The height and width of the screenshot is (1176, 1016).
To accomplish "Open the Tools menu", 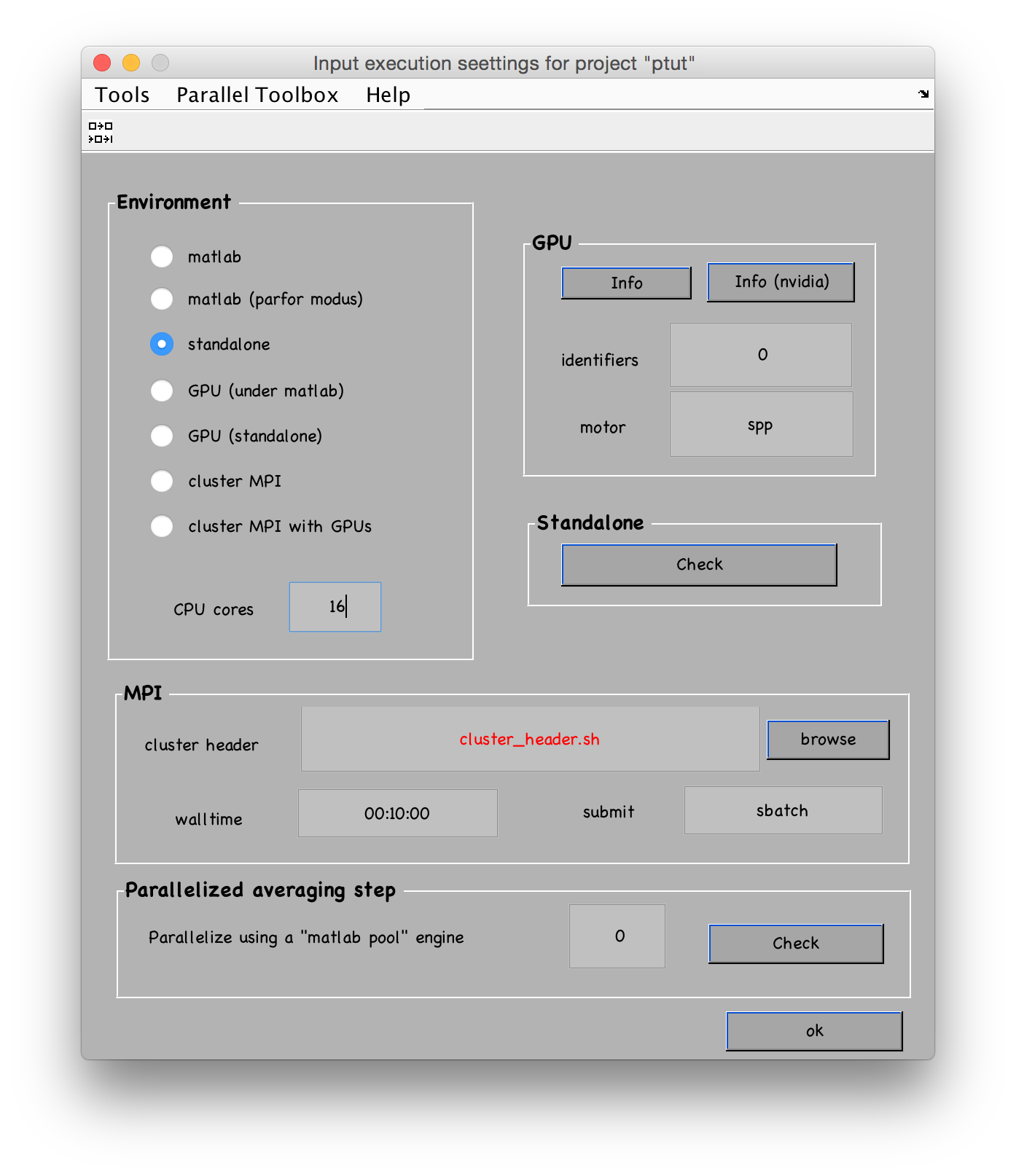I will [x=122, y=95].
